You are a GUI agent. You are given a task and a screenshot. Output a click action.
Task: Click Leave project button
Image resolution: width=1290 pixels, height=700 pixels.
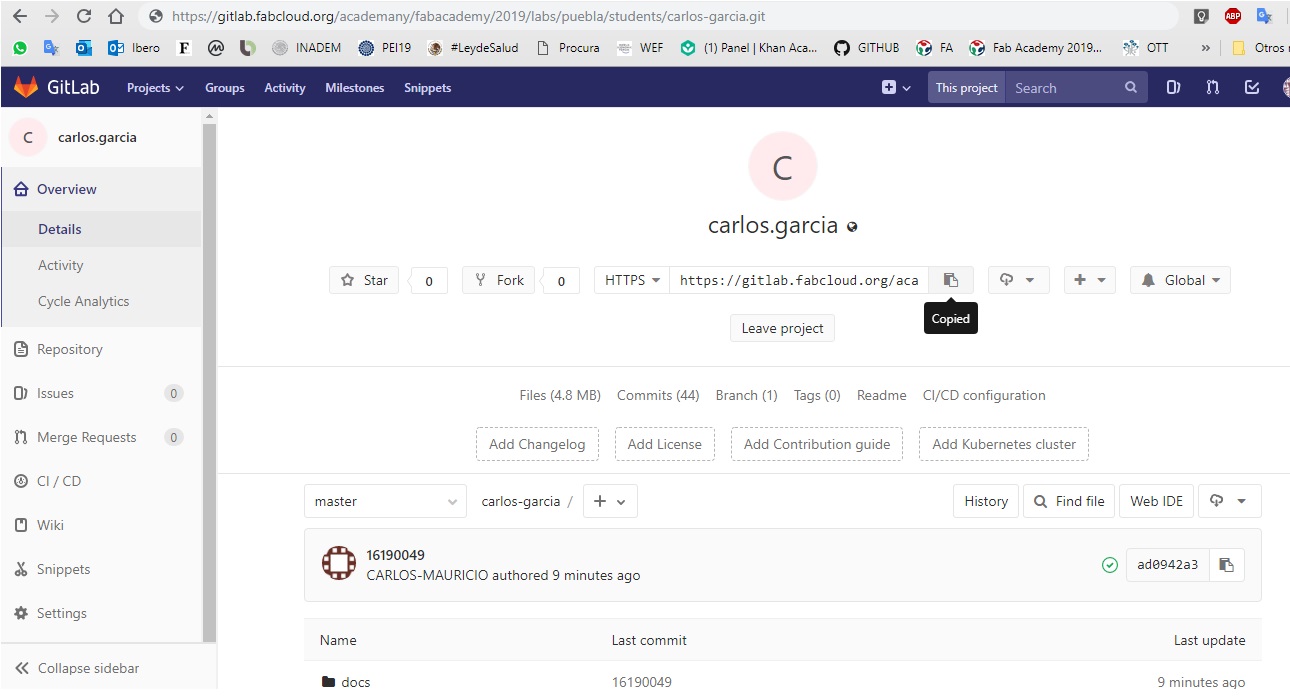point(782,328)
